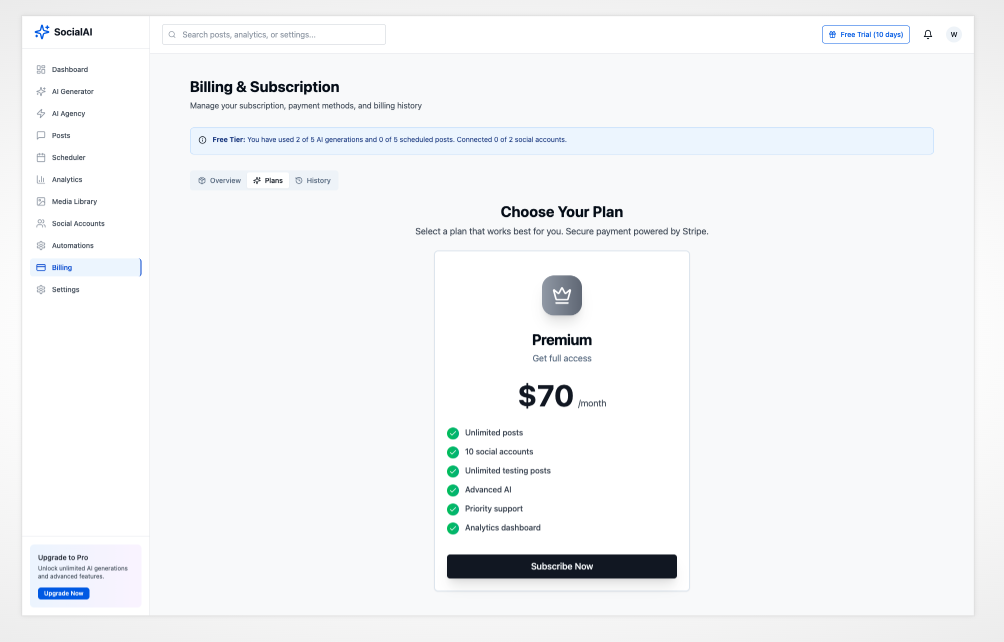Select the Billing sidebar entry

[62, 267]
